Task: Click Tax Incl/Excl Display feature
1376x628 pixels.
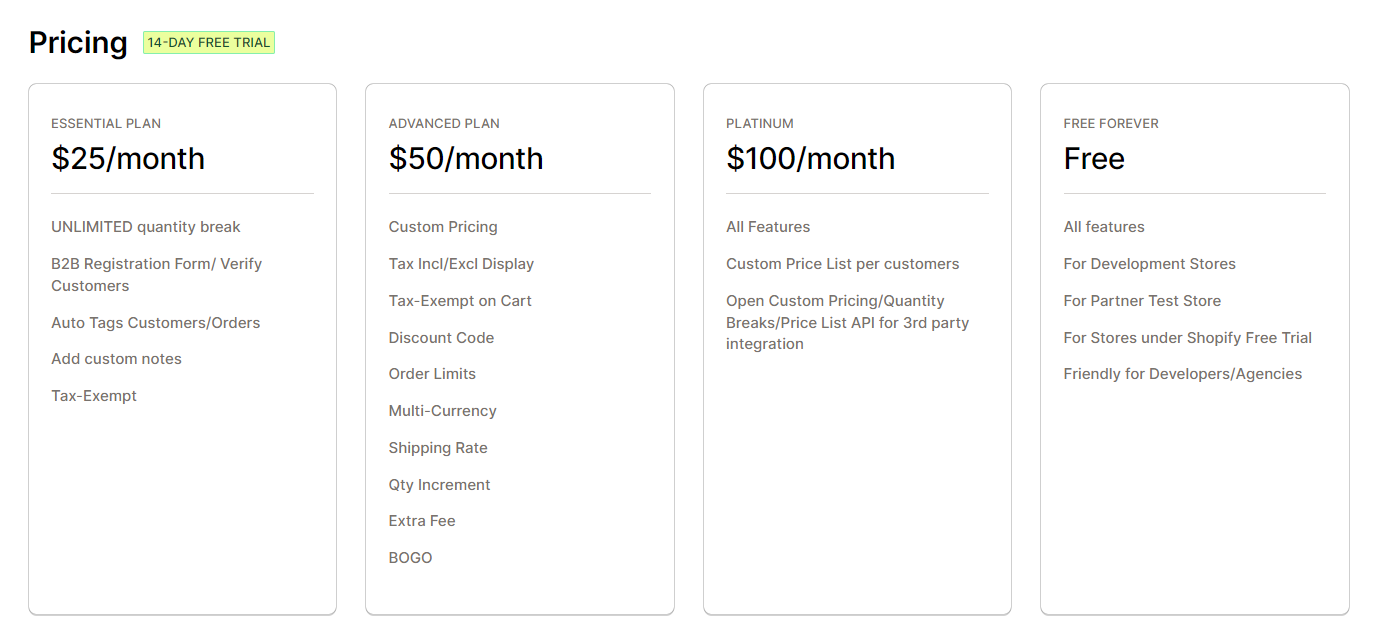Action: [462, 264]
